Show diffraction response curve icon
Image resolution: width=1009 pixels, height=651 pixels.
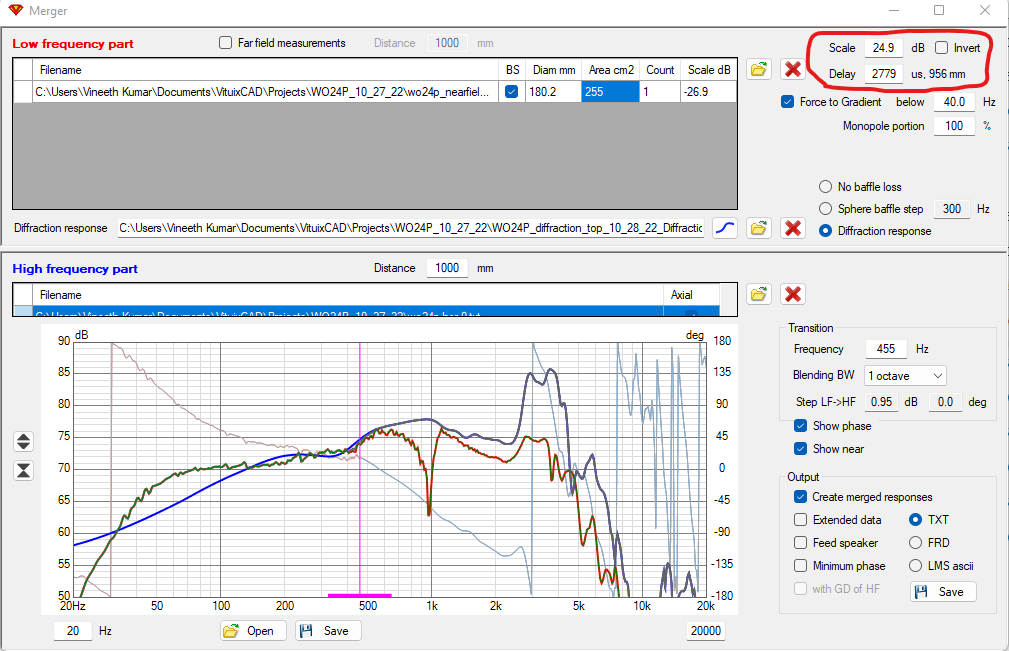pos(725,228)
